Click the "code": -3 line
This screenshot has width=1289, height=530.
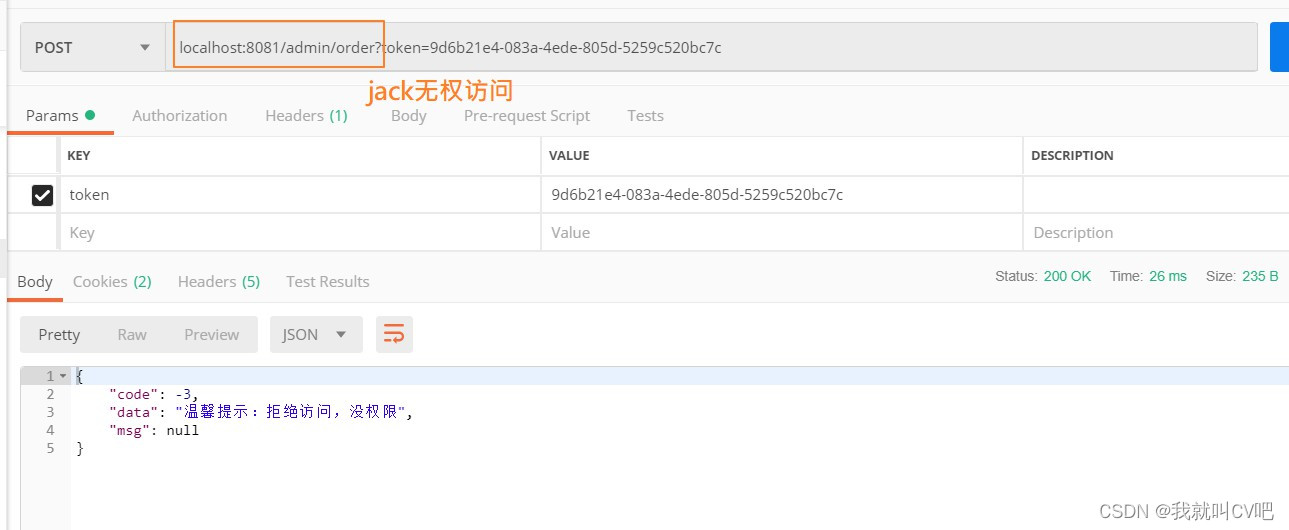coord(154,394)
